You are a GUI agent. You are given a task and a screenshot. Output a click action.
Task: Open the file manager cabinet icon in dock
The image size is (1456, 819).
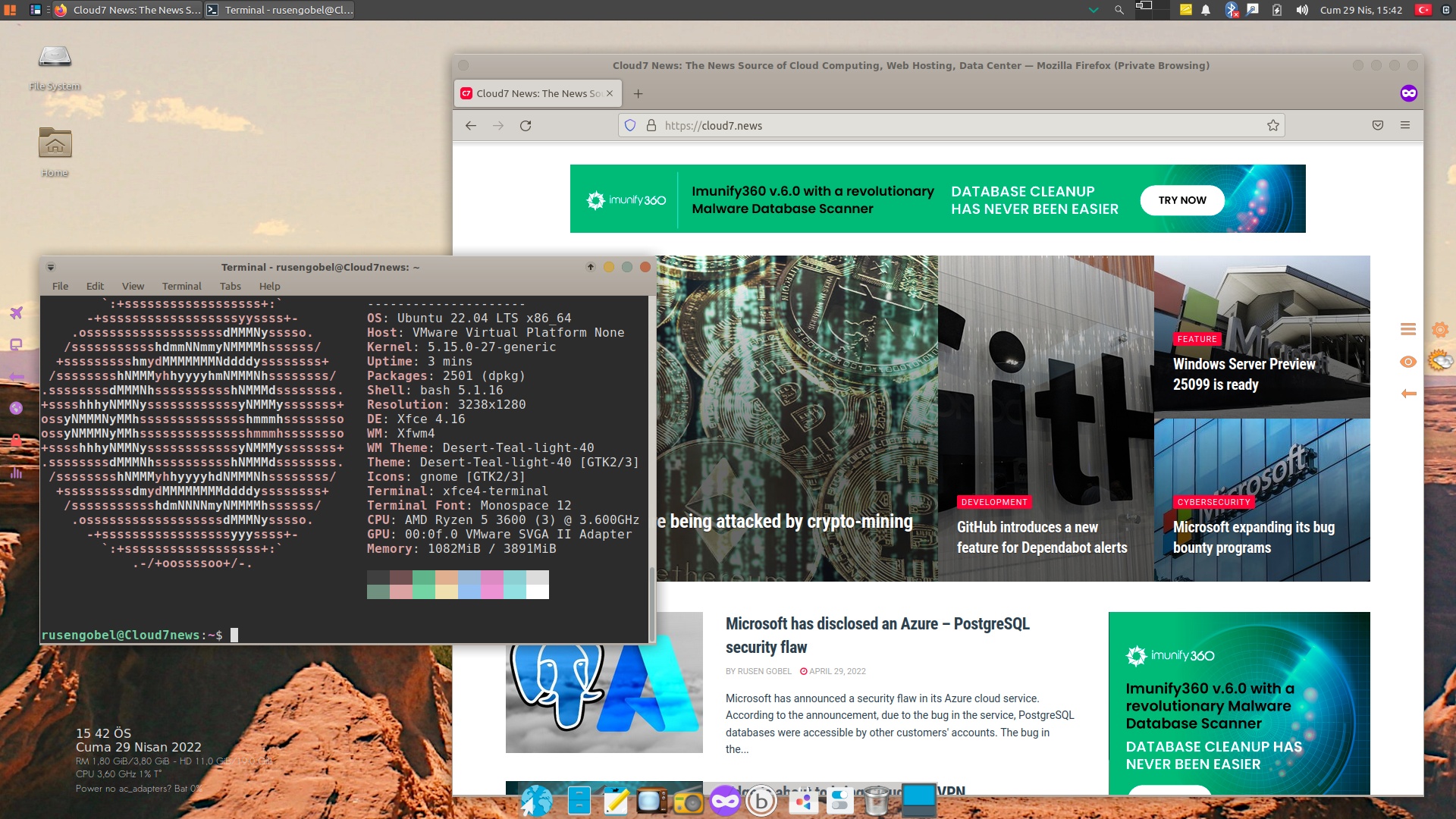click(579, 801)
